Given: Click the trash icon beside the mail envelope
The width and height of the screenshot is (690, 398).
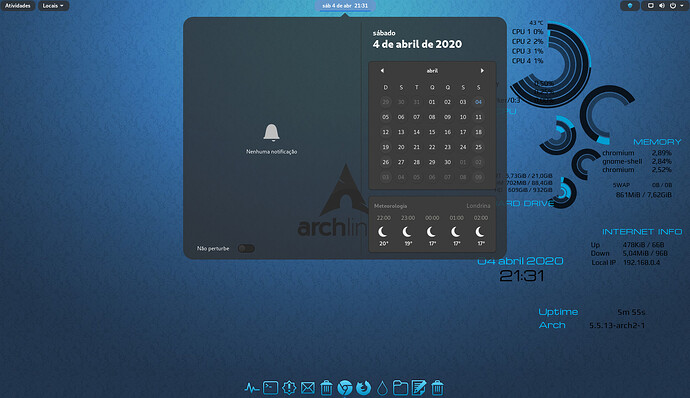Looking at the screenshot, I should (326, 388).
